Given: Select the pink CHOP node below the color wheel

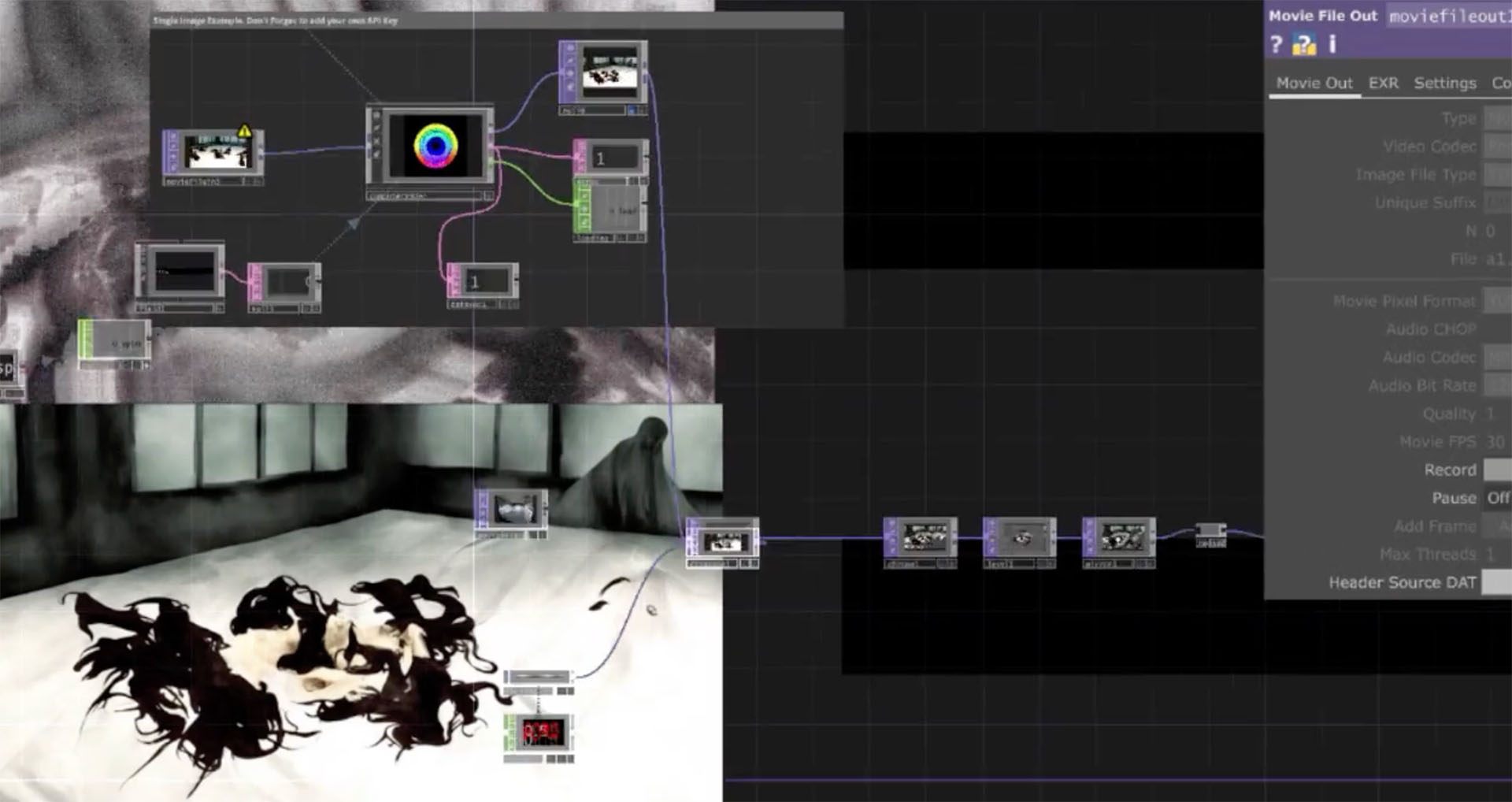Looking at the screenshot, I should [x=483, y=283].
